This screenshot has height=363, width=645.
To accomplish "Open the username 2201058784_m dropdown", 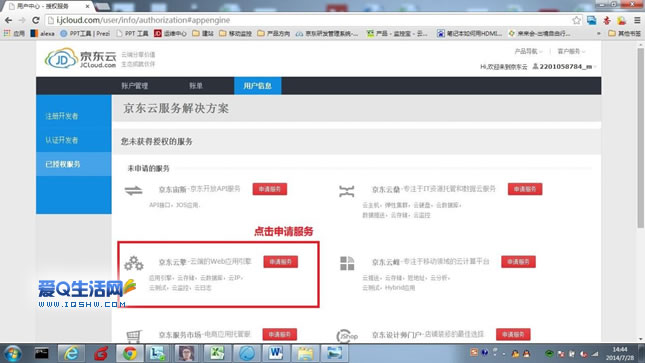I will [x=568, y=66].
